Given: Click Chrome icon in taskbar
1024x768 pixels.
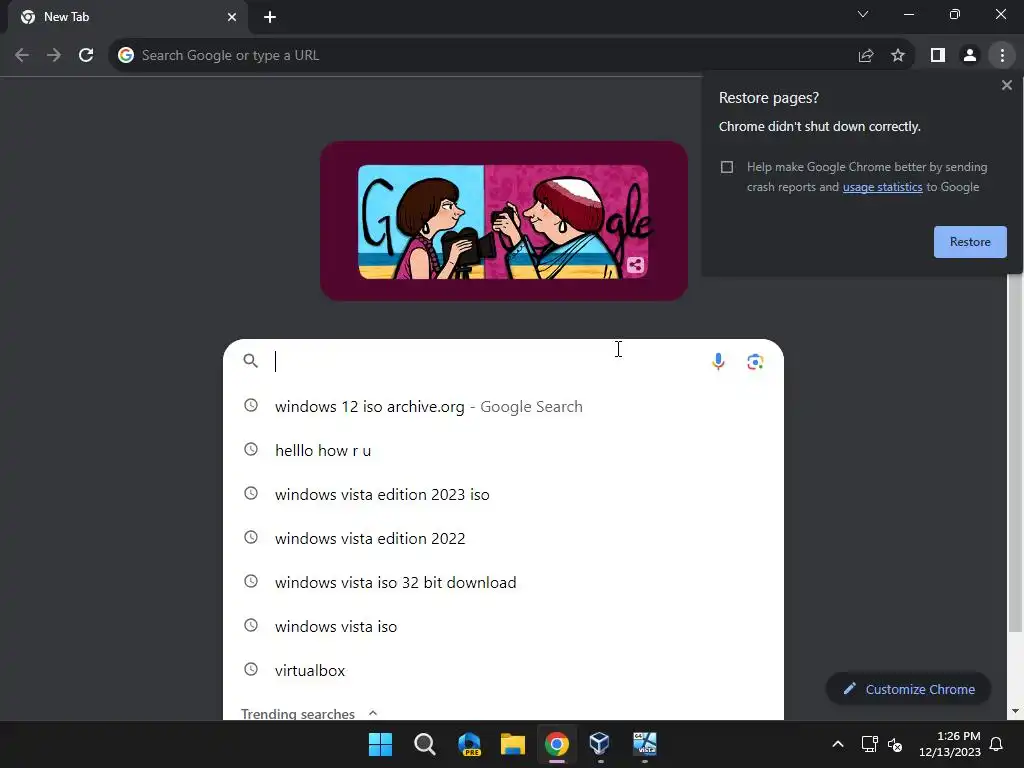Looking at the screenshot, I should point(556,744).
